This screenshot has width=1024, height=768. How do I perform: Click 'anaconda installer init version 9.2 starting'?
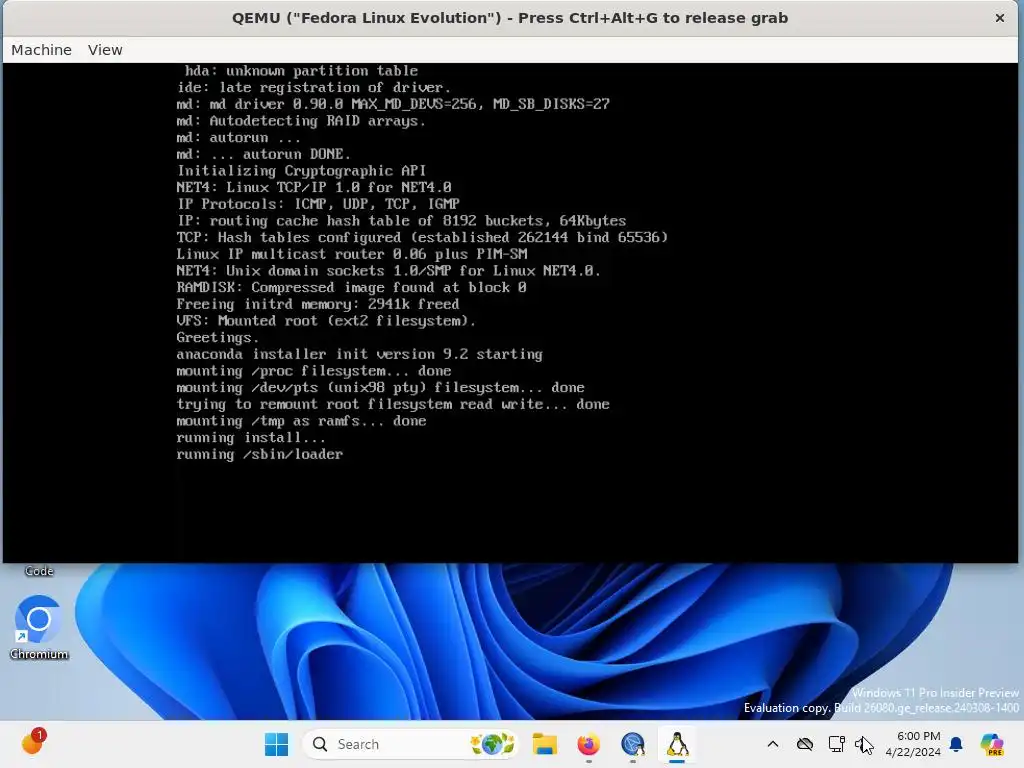pyautogui.click(x=359, y=354)
